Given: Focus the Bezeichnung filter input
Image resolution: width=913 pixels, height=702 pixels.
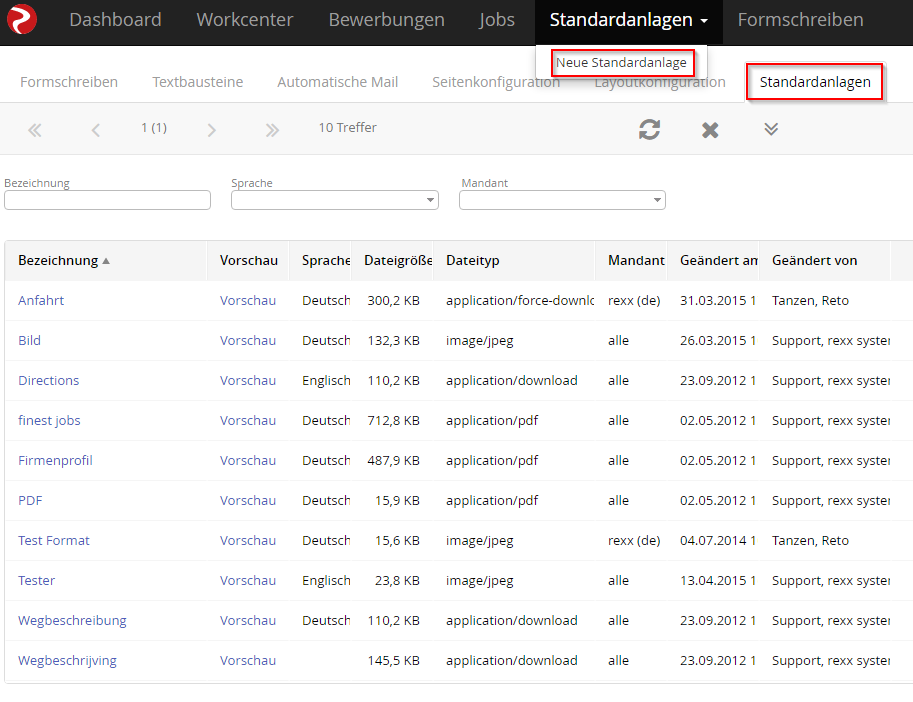Looking at the screenshot, I should pos(107,200).
